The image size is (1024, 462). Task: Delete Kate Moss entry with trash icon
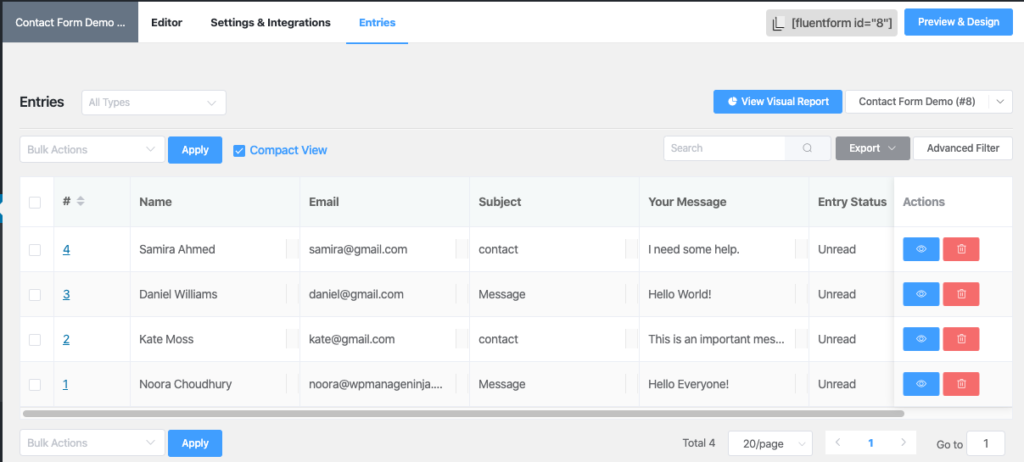tap(961, 339)
